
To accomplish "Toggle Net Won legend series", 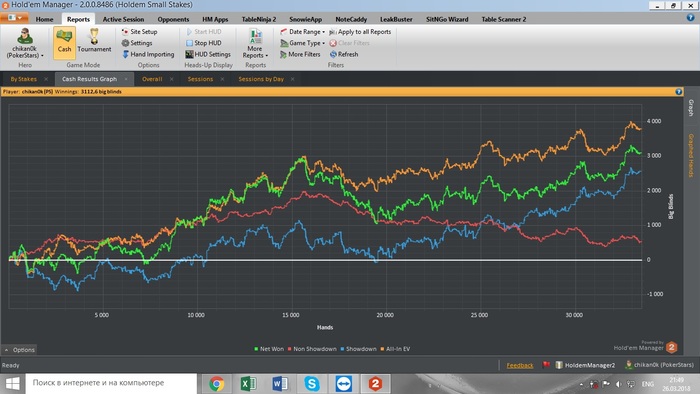I will tap(269, 349).
